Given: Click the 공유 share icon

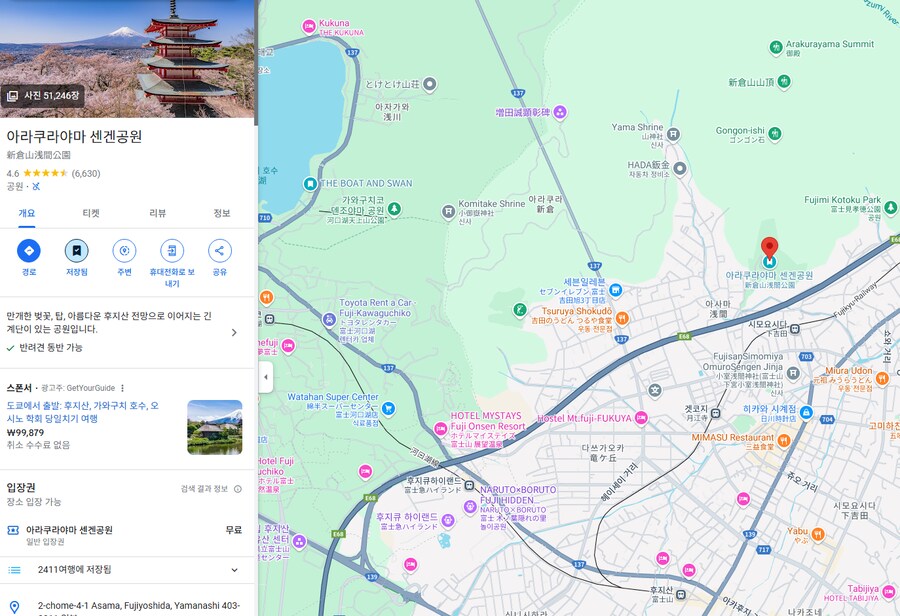Looking at the screenshot, I should (222, 253).
